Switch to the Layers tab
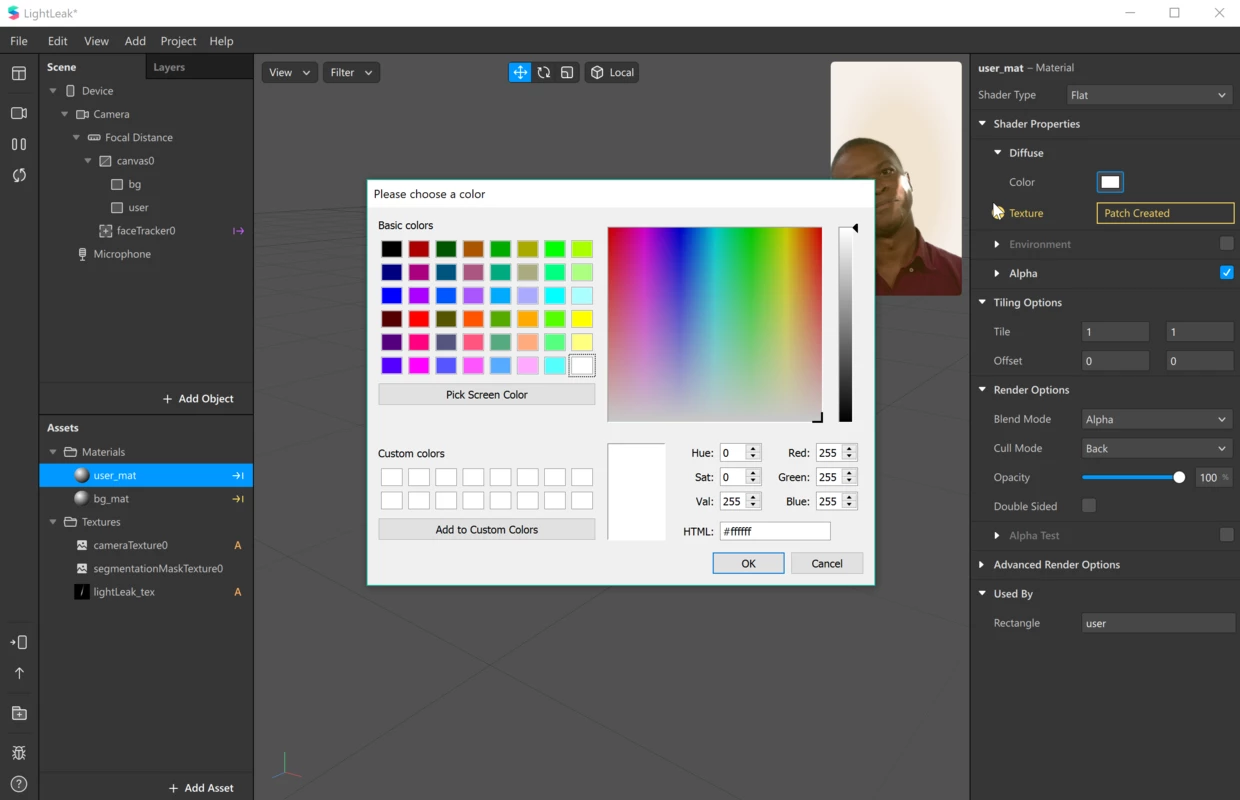 tap(169, 67)
